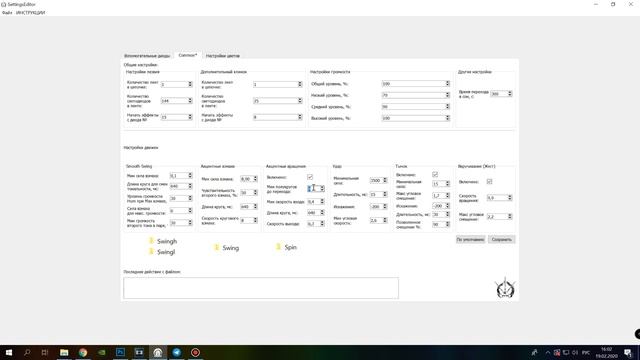This screenshot has height=360, width=640.
Task: Switch to the Настройки цветов tab
Action: coord(222,56)
